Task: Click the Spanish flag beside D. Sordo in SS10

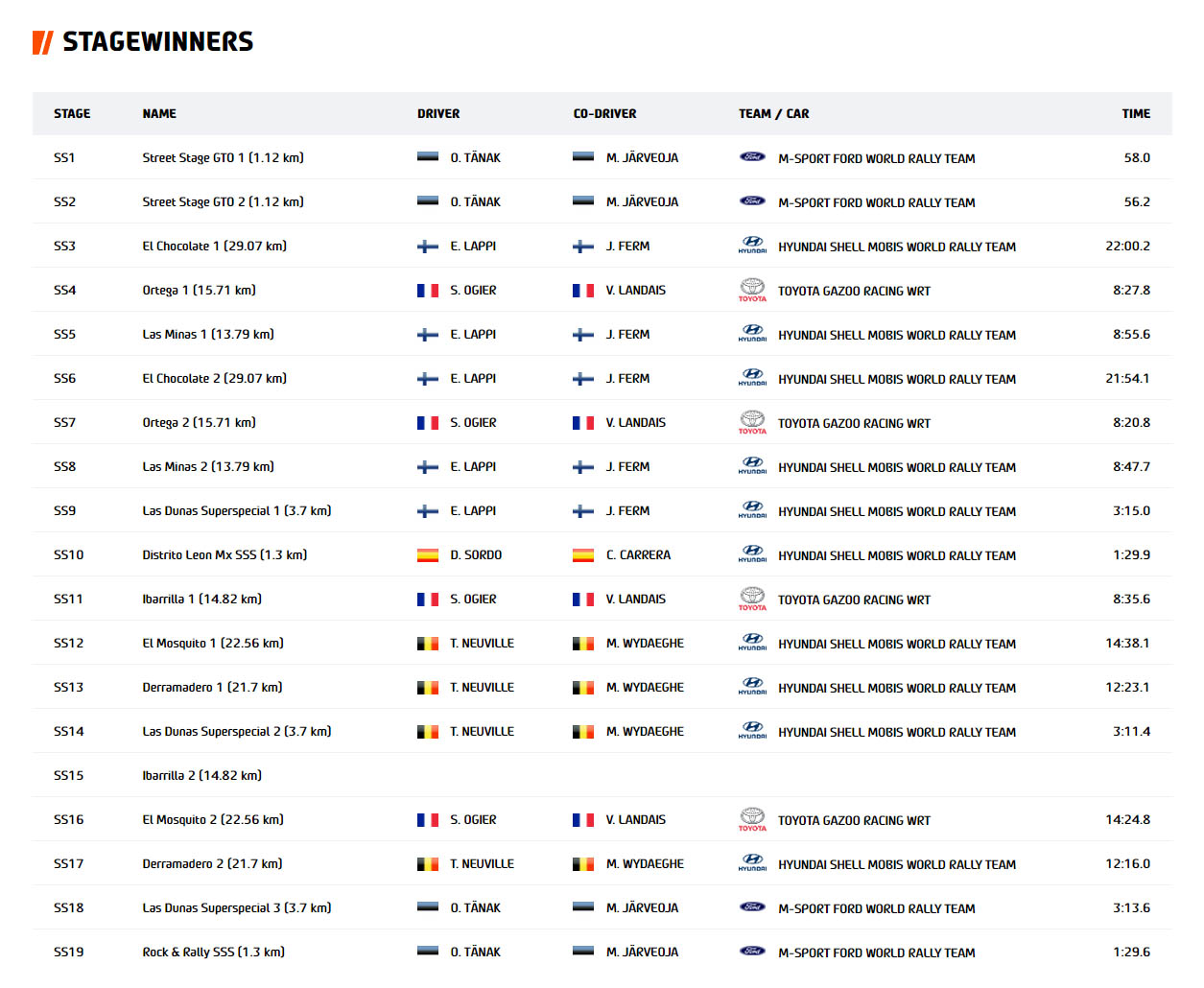Action: pyautogui.click(x=428, y=555)
